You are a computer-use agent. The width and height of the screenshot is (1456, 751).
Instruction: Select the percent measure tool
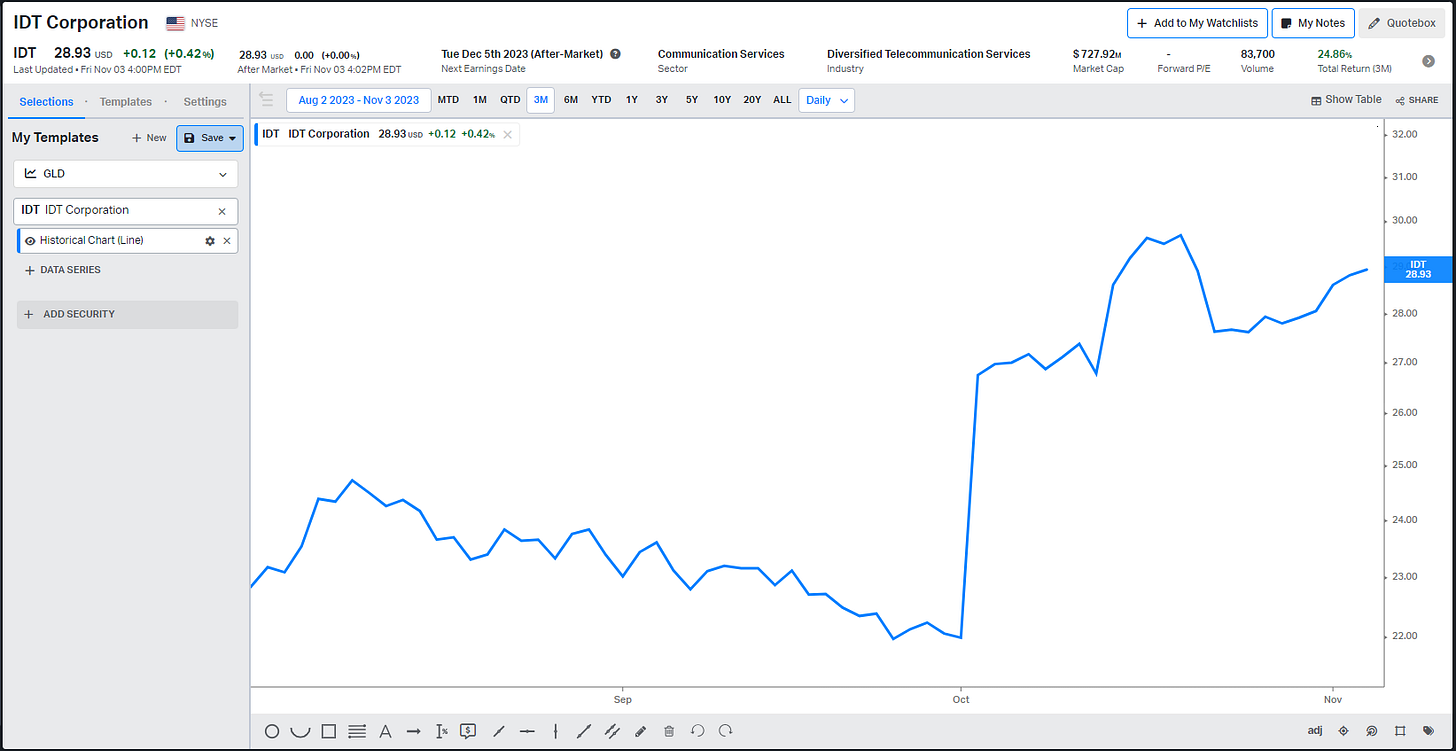[x=442, y=731]
